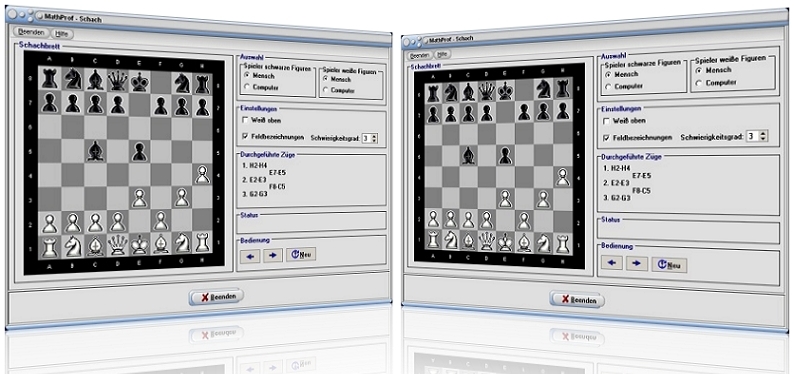The width and height of the screenshot is (794, 374).
Task: Click move '2. E2-E3' in right window
Action: (617, 183)
